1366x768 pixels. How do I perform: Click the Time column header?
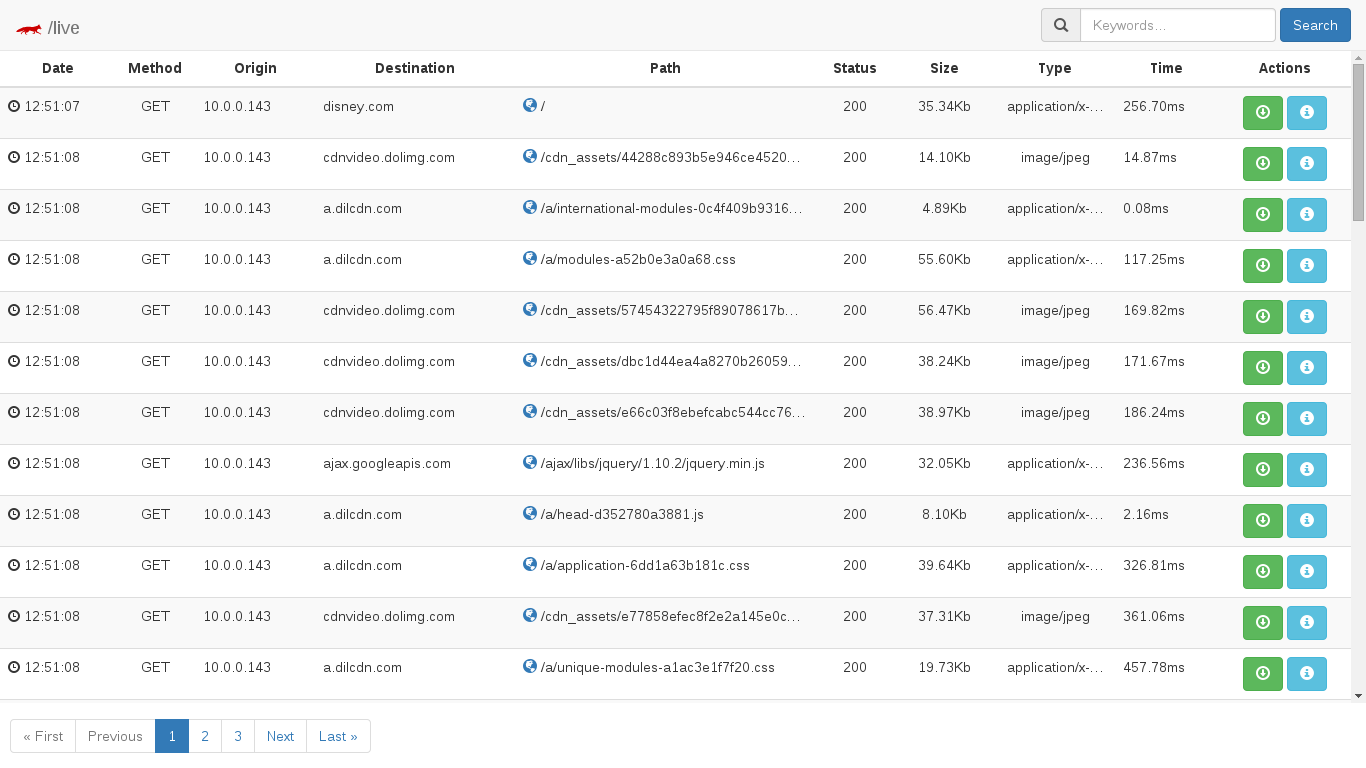(1166, 68)
